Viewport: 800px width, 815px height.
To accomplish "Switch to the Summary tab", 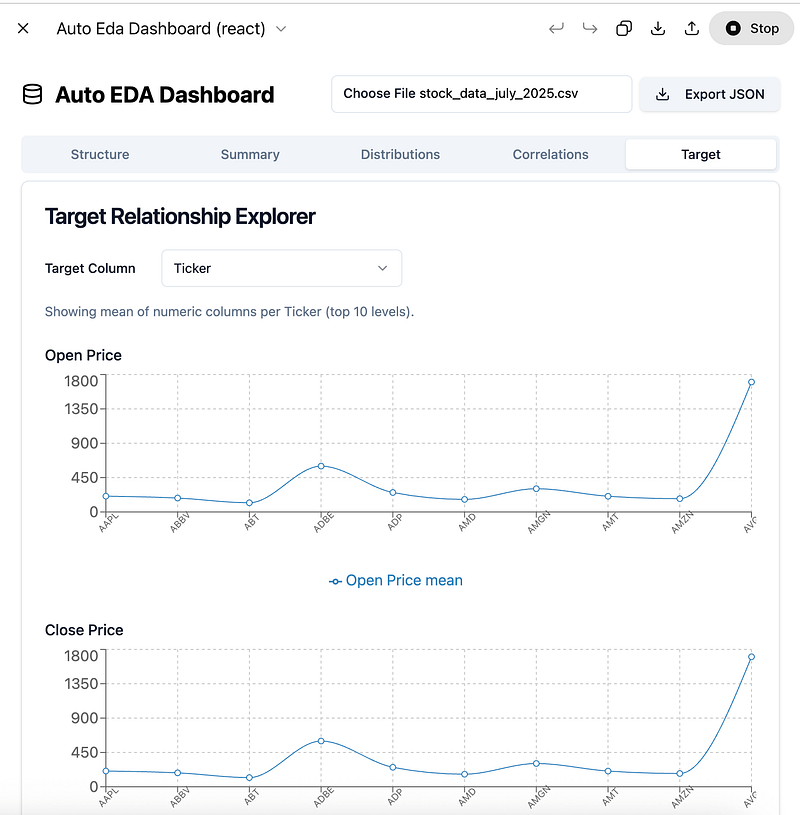I will [x=250, y=154].
